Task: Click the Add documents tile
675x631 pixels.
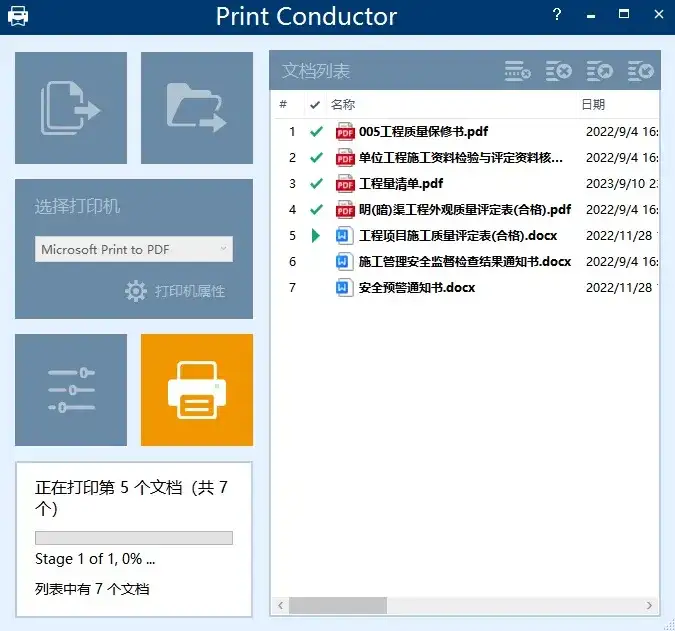Action: [71, 108]
